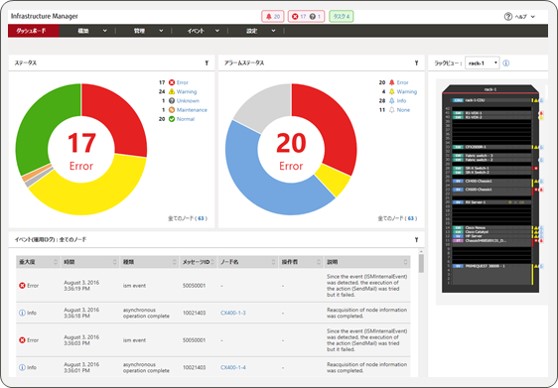Open the settings menu in the navigation bar

coord(260,31)
